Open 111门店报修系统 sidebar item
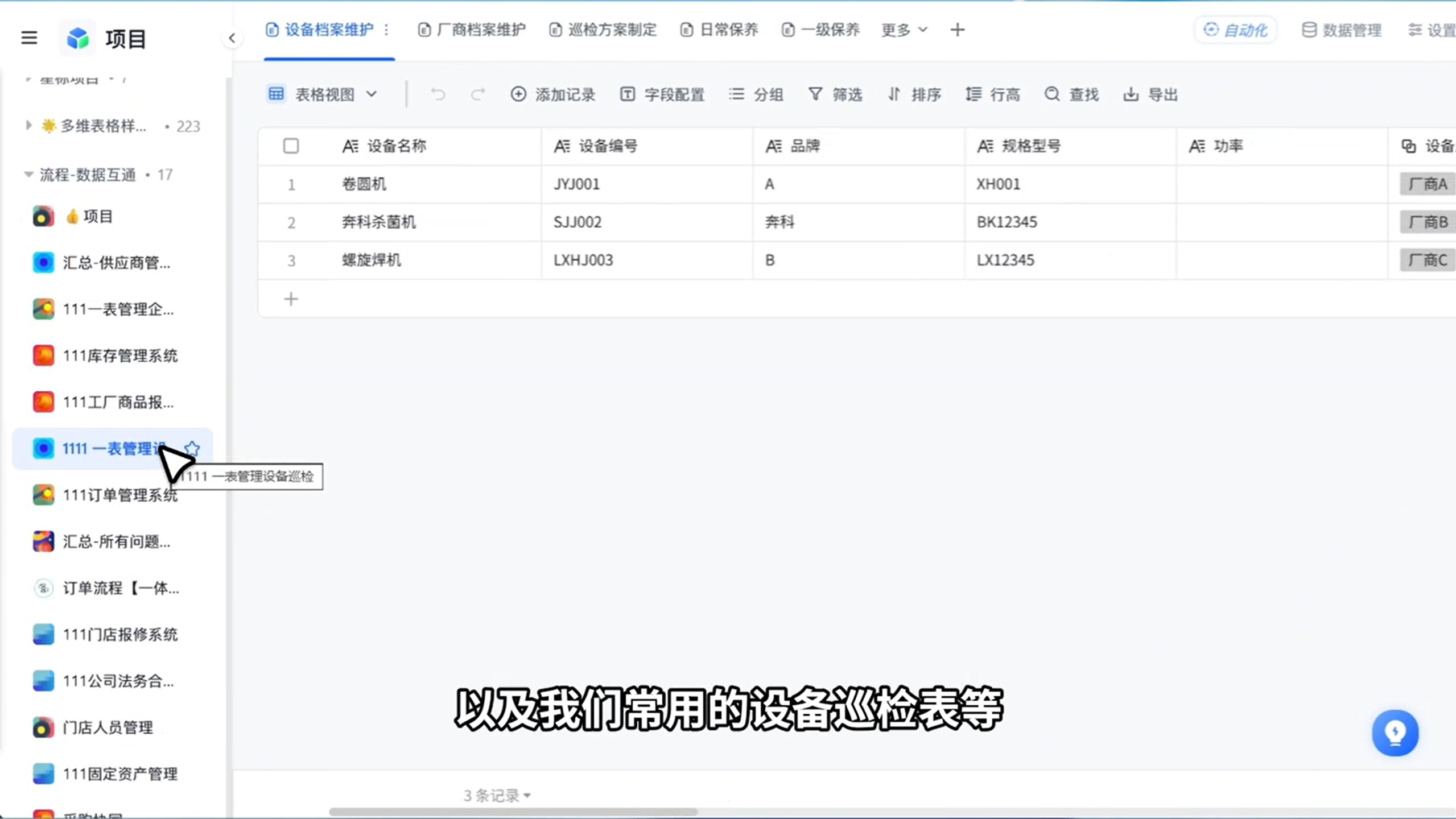Image resolution: width=1456 pixels, height=819 pixels. (113, 634)
